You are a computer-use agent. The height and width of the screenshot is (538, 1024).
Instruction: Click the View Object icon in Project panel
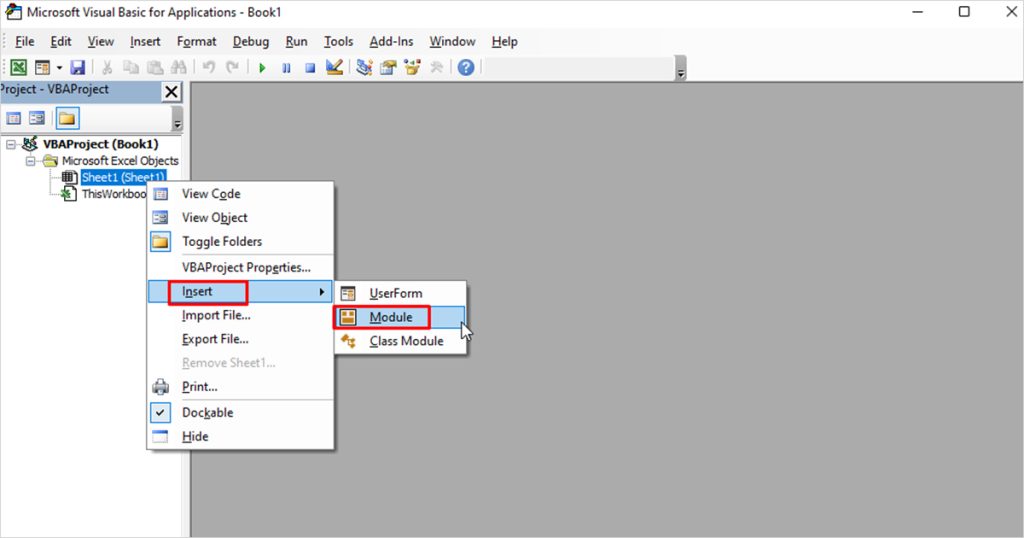click(x=37, y=118)
